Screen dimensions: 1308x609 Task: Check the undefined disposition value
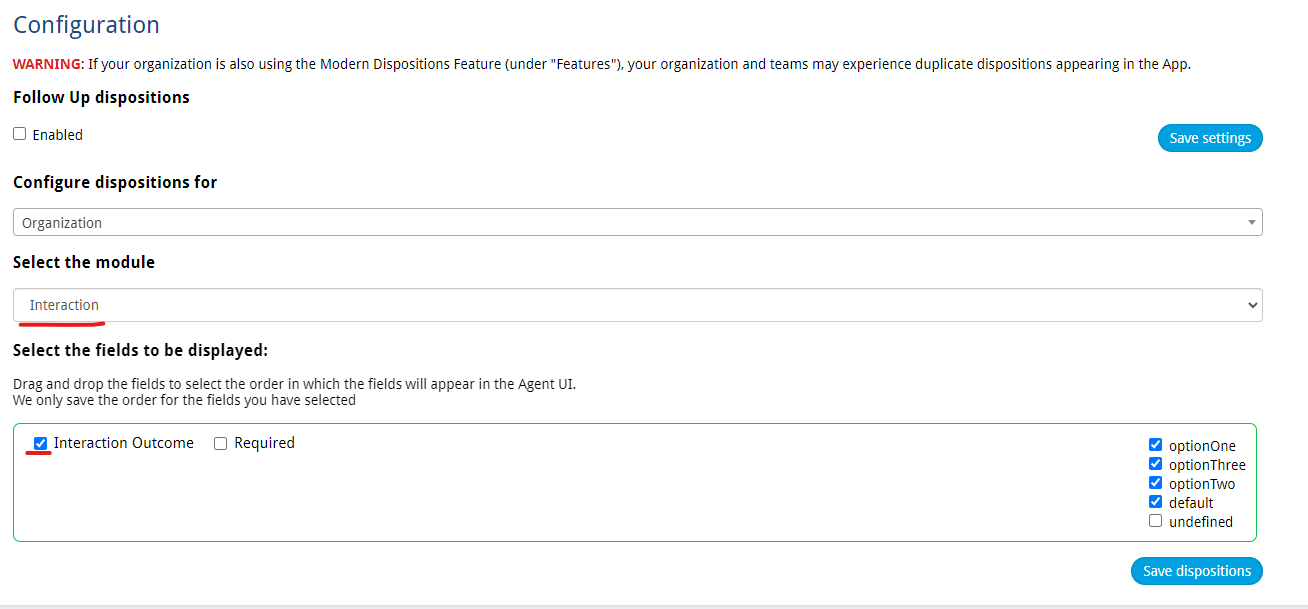click(1155, 521)
